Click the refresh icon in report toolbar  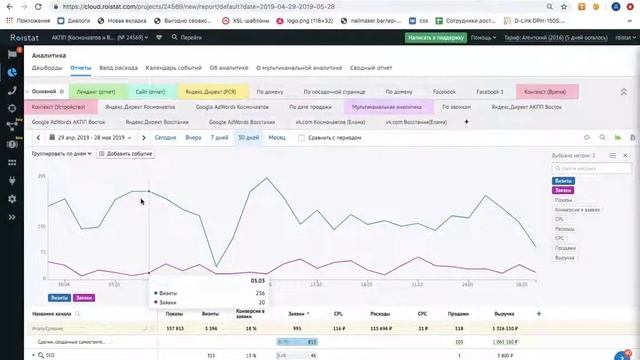[x=587, y=138]
